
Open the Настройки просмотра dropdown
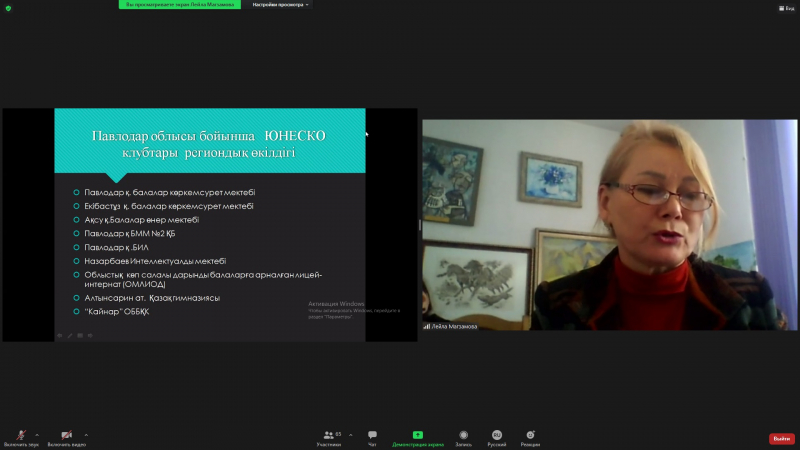point(280,4)
